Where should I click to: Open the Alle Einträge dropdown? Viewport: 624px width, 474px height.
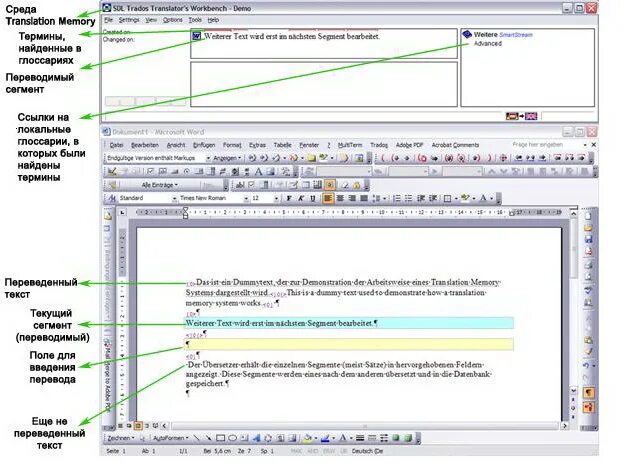[x=160, y=185]
